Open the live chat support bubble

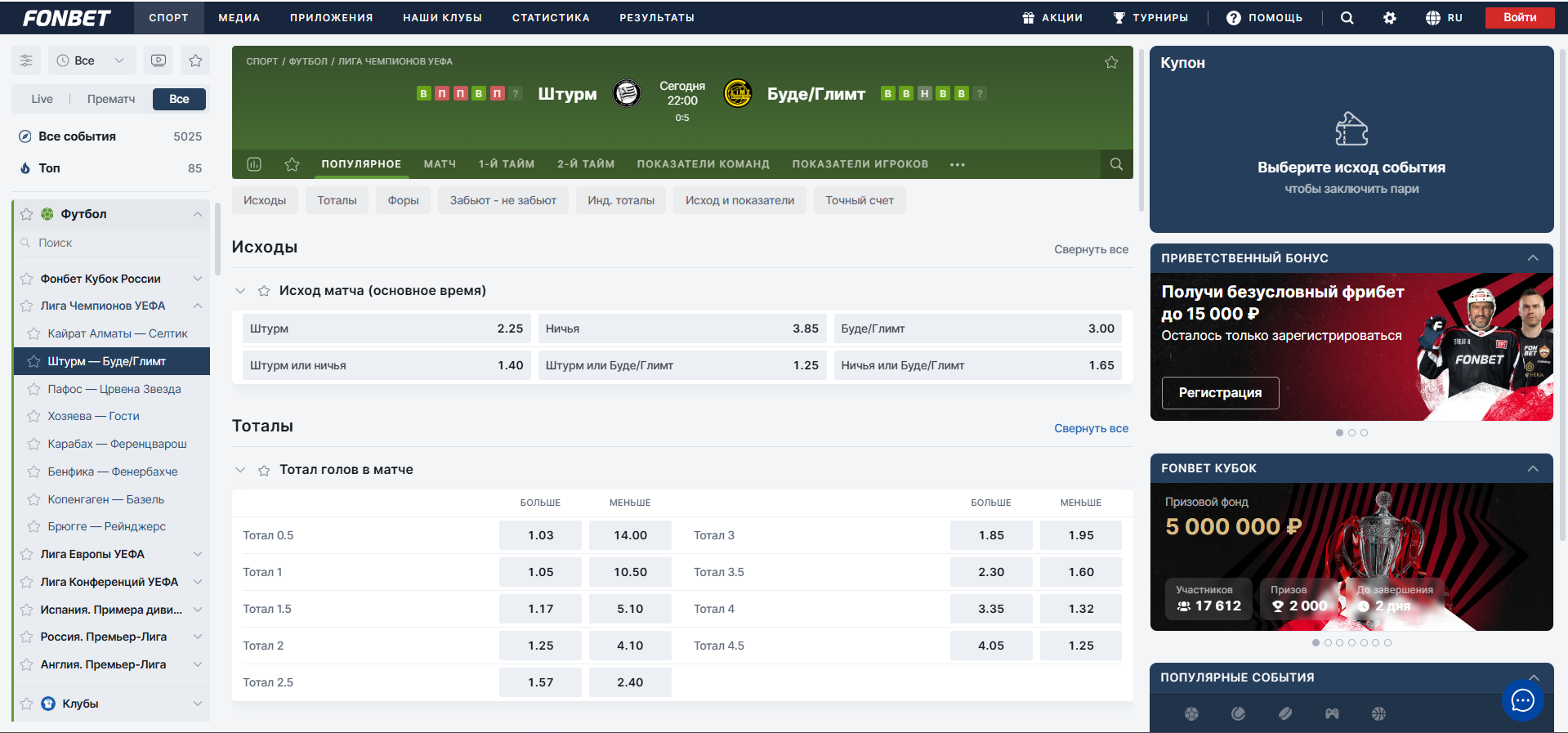tap(1521, 700)
